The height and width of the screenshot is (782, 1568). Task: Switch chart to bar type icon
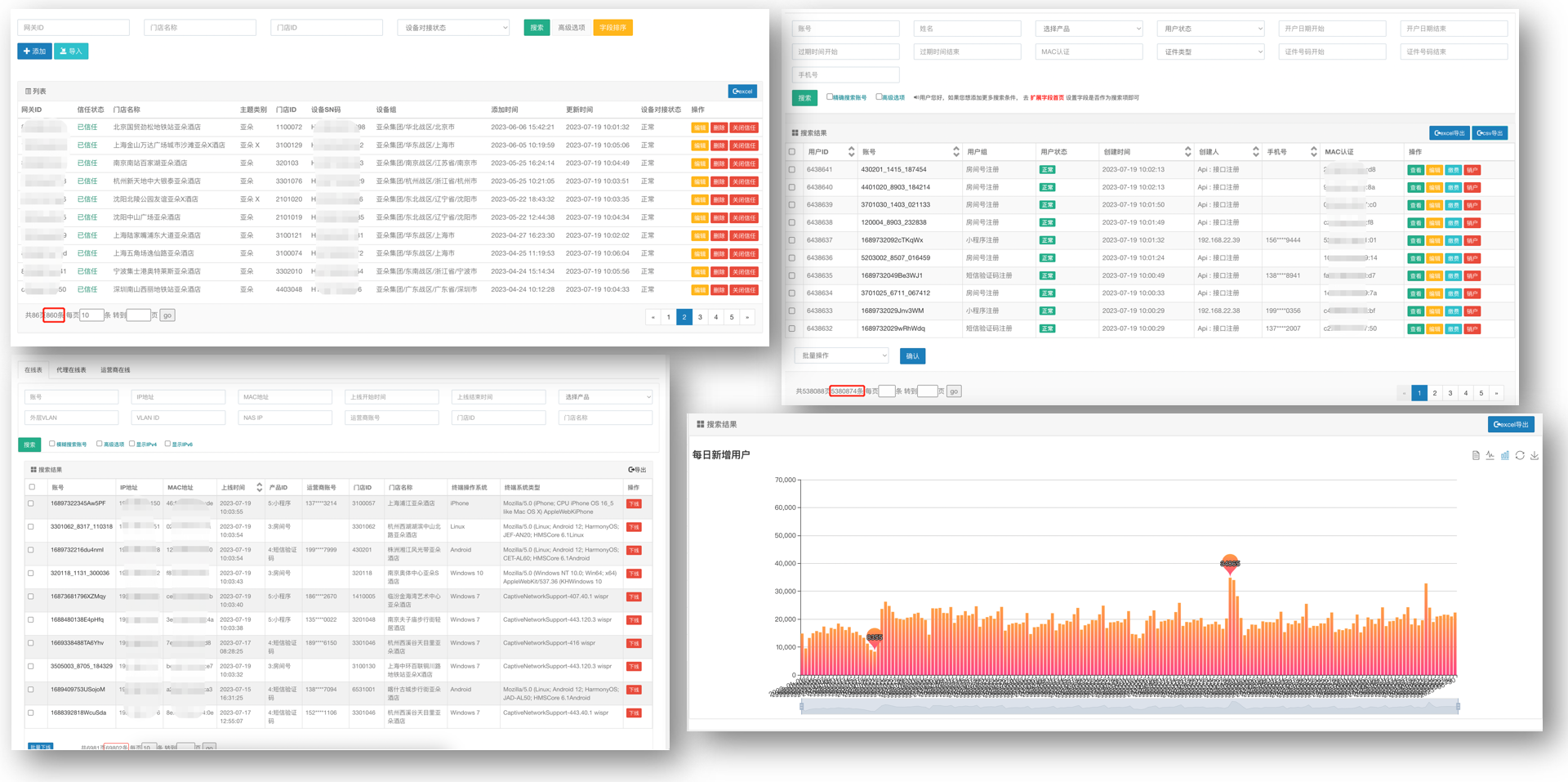[x=1505, y=455]
